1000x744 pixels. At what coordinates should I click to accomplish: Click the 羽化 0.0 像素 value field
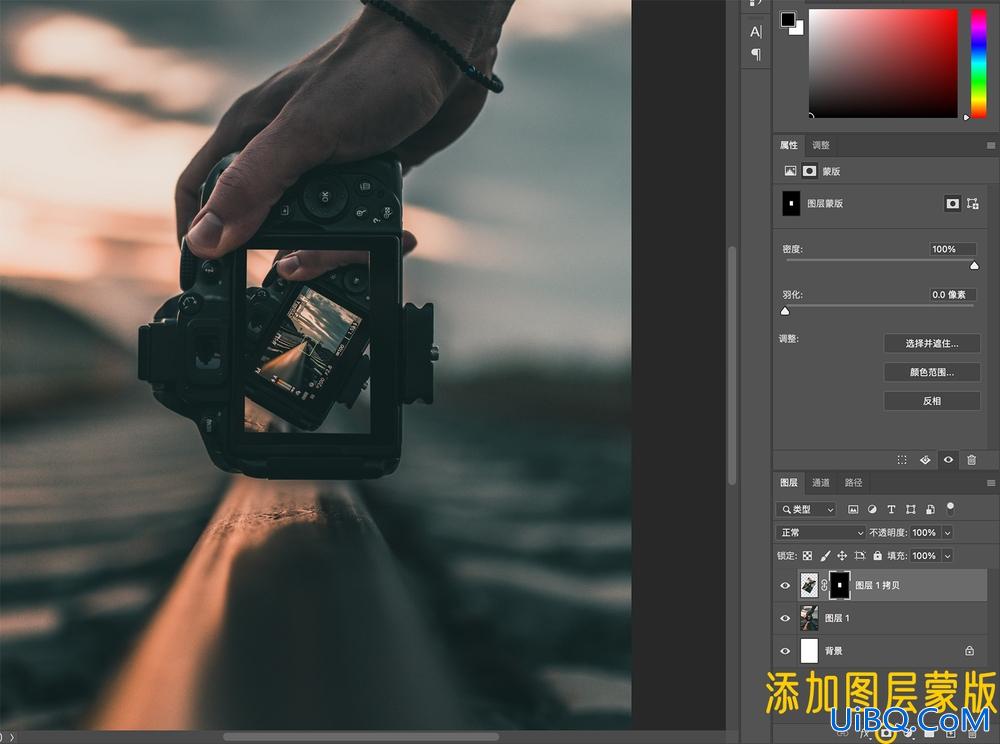953,295
